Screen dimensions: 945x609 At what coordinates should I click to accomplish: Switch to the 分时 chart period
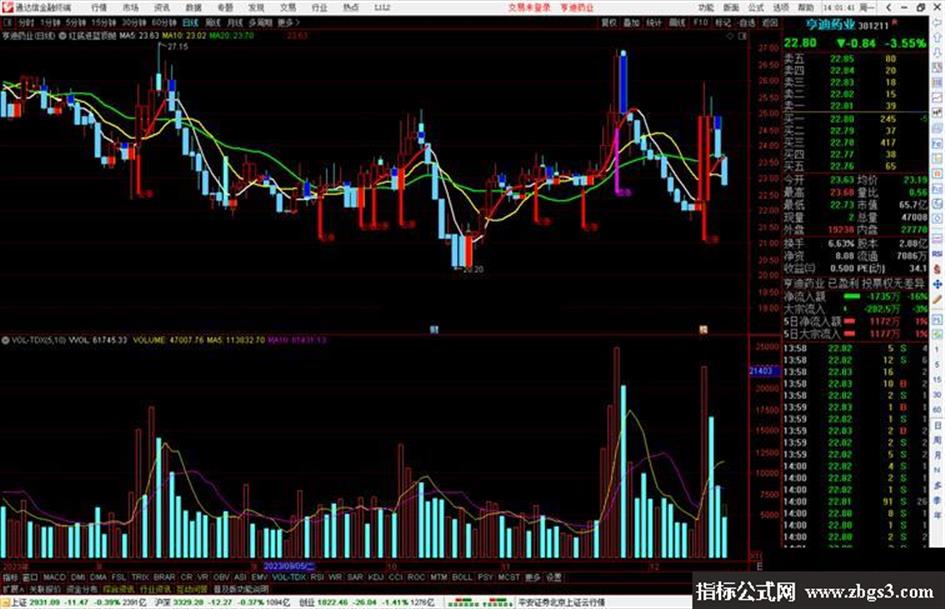(26, 22)
